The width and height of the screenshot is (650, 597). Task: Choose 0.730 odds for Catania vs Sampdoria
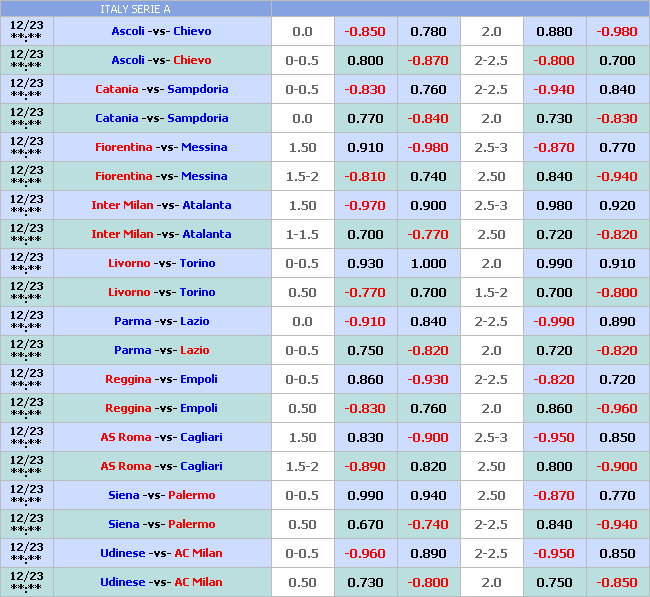(x=554, y=118)
